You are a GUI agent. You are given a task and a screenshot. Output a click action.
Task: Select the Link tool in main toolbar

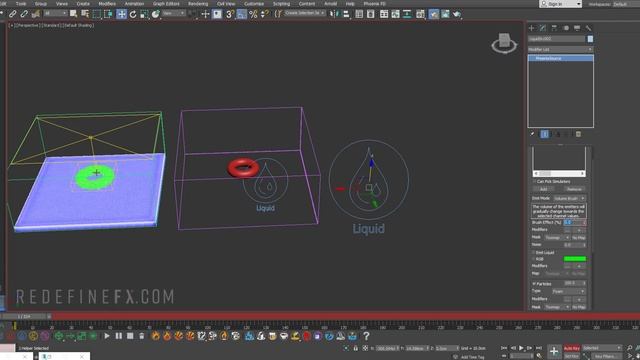13,14
